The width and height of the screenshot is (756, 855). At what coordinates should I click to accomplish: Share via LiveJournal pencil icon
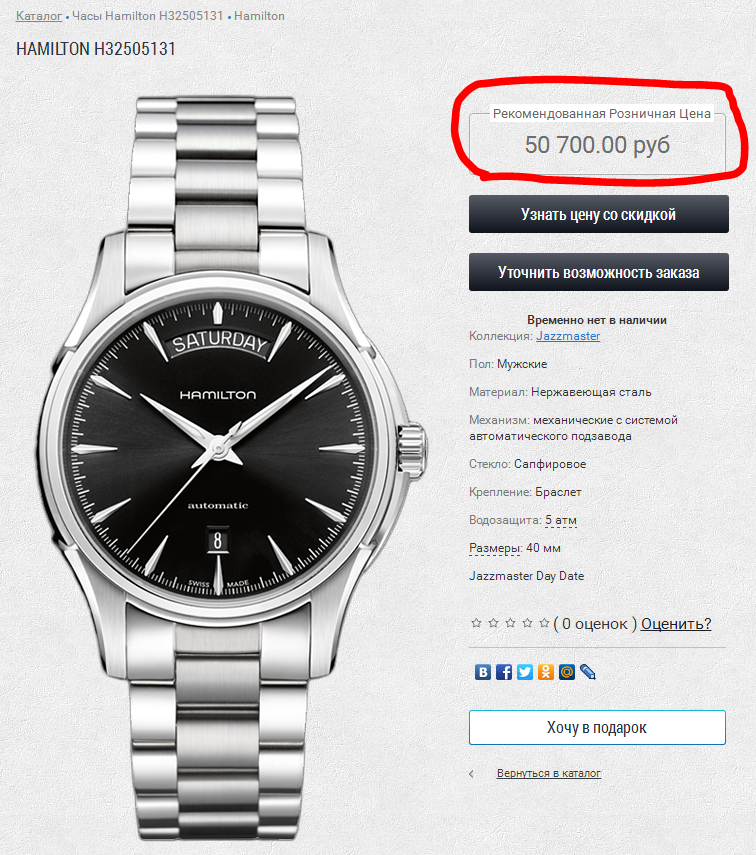pos(588,672)
